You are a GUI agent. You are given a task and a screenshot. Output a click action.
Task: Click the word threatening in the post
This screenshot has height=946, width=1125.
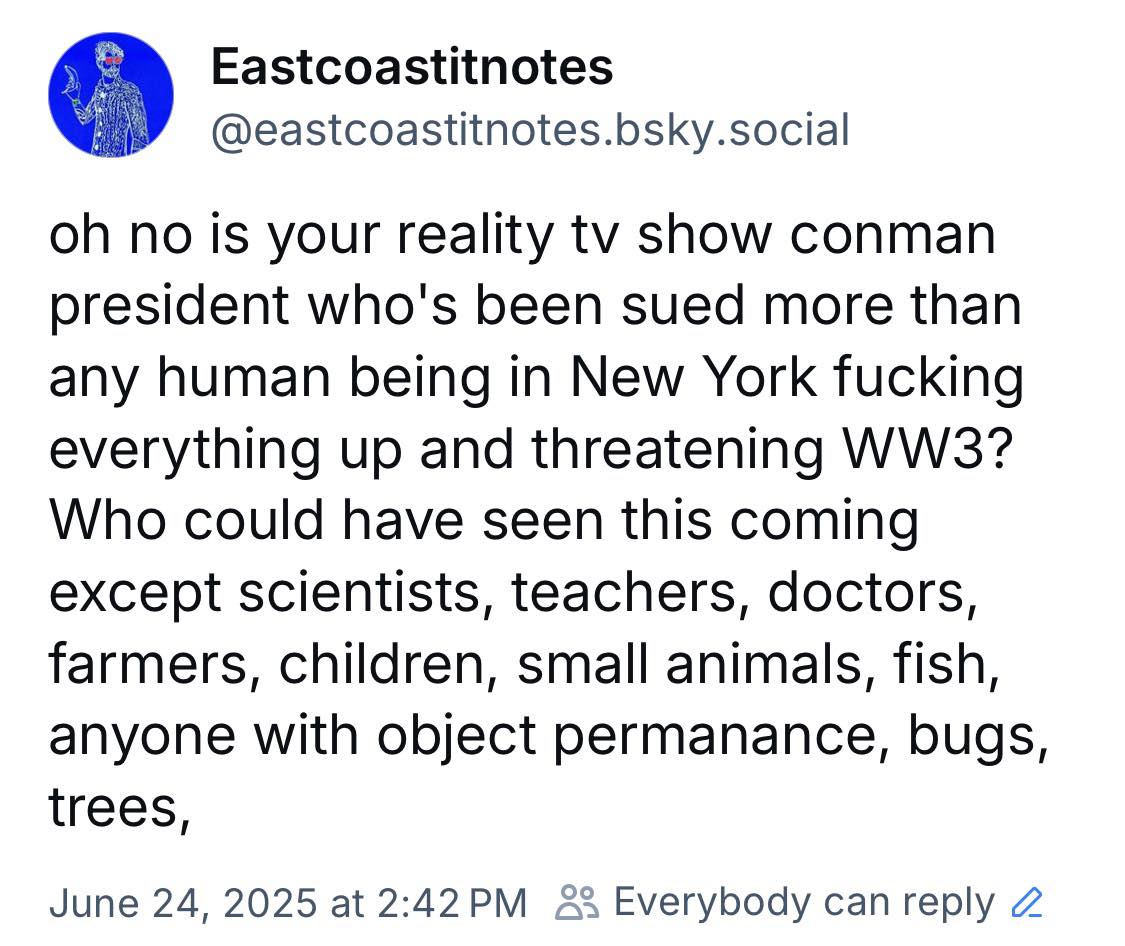677,450
